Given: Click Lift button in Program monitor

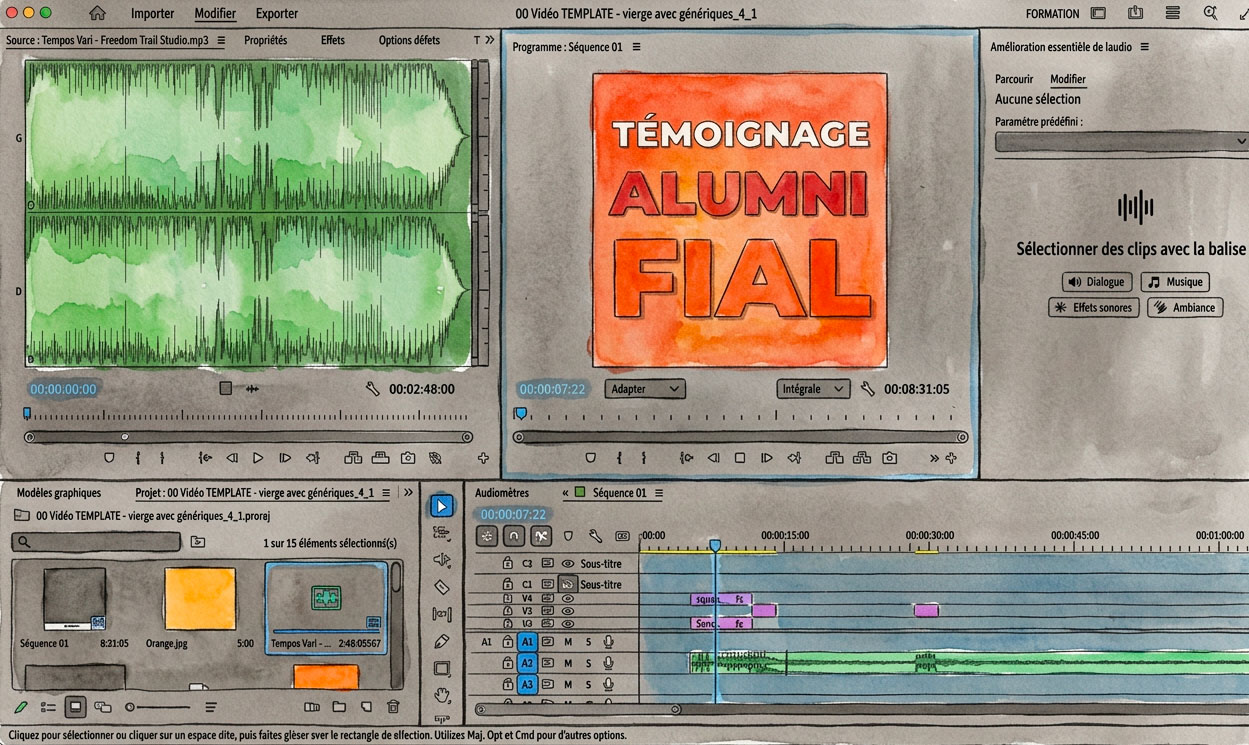Looking at the screenshot, I should coord(834,458).
